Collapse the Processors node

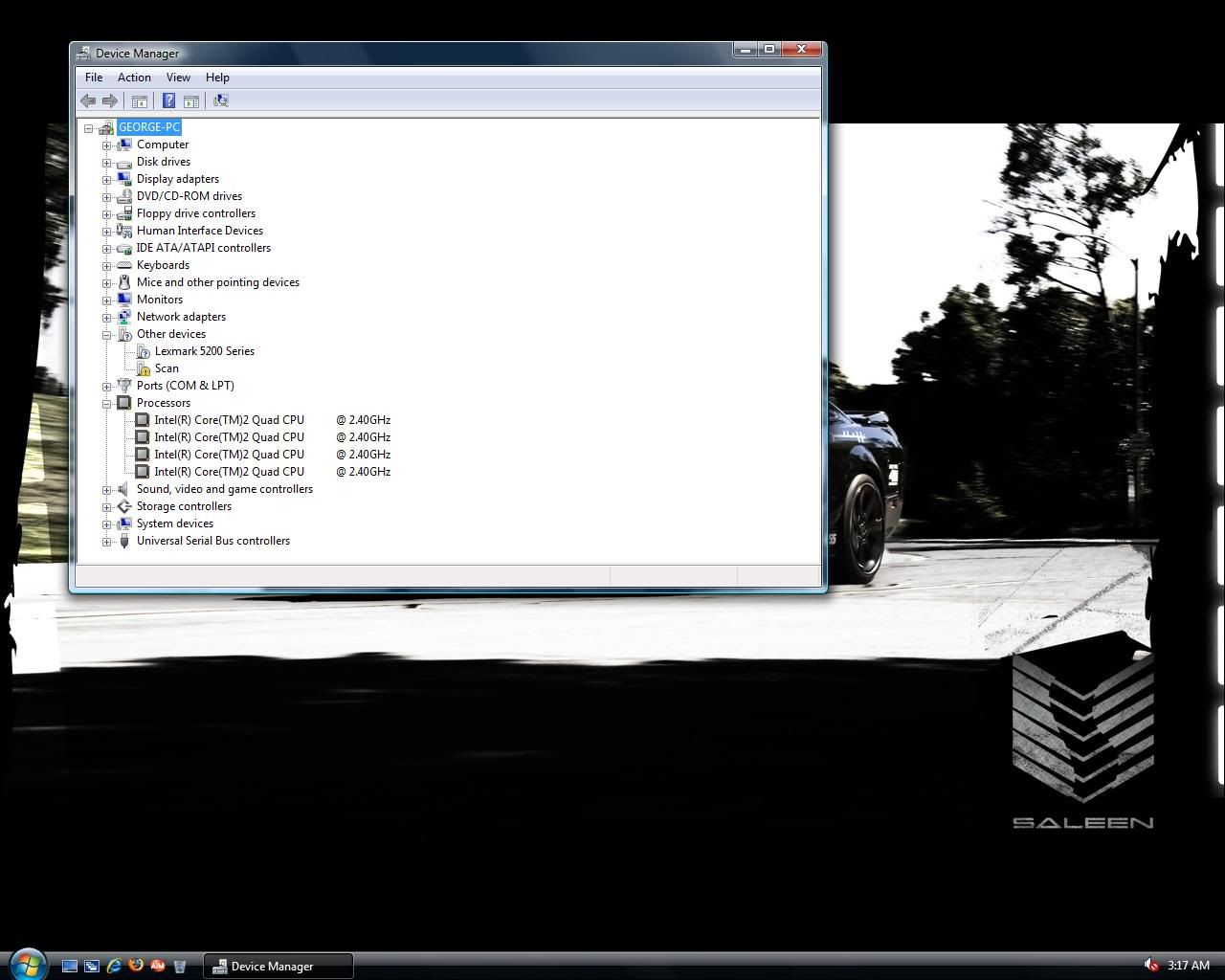(x=107, y=403)
